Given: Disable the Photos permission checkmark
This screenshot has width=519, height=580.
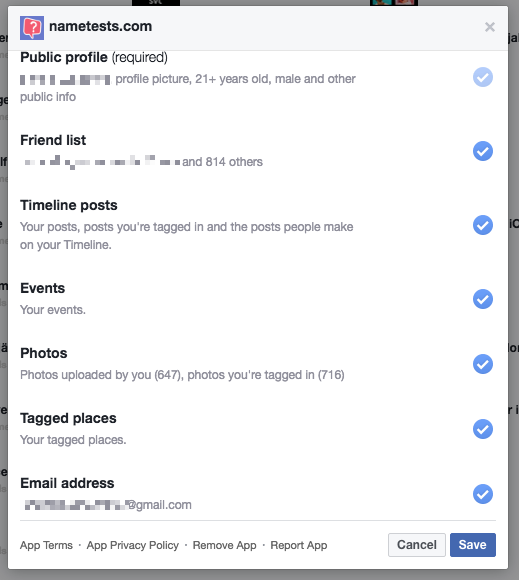Looking at the screenshot, I should tap(483, 364).
